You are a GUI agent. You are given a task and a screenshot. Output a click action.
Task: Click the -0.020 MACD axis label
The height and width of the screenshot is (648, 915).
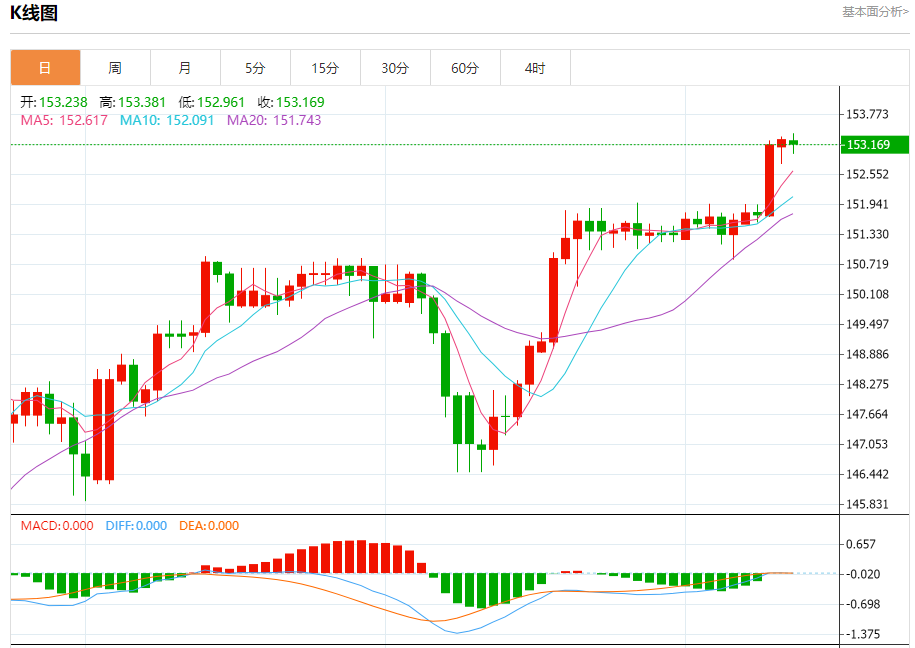861,574
